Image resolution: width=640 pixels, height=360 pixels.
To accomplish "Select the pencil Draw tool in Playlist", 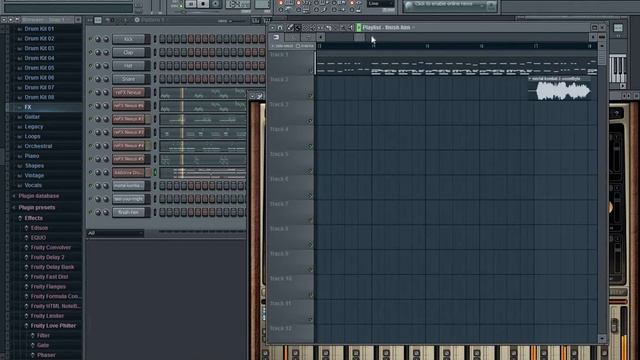I will (x=290, y=27).
